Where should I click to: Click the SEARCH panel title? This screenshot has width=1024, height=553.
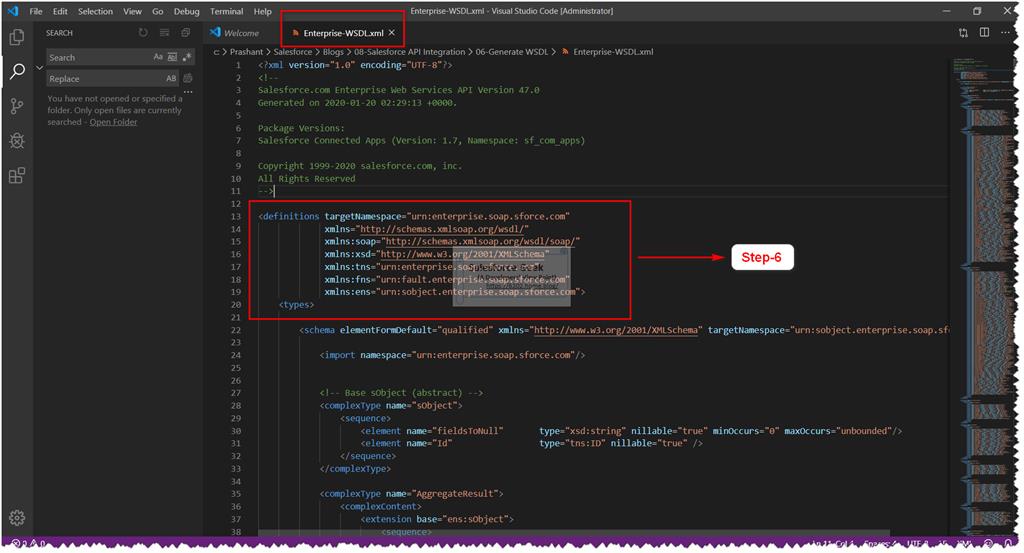[x=59, y=33]
